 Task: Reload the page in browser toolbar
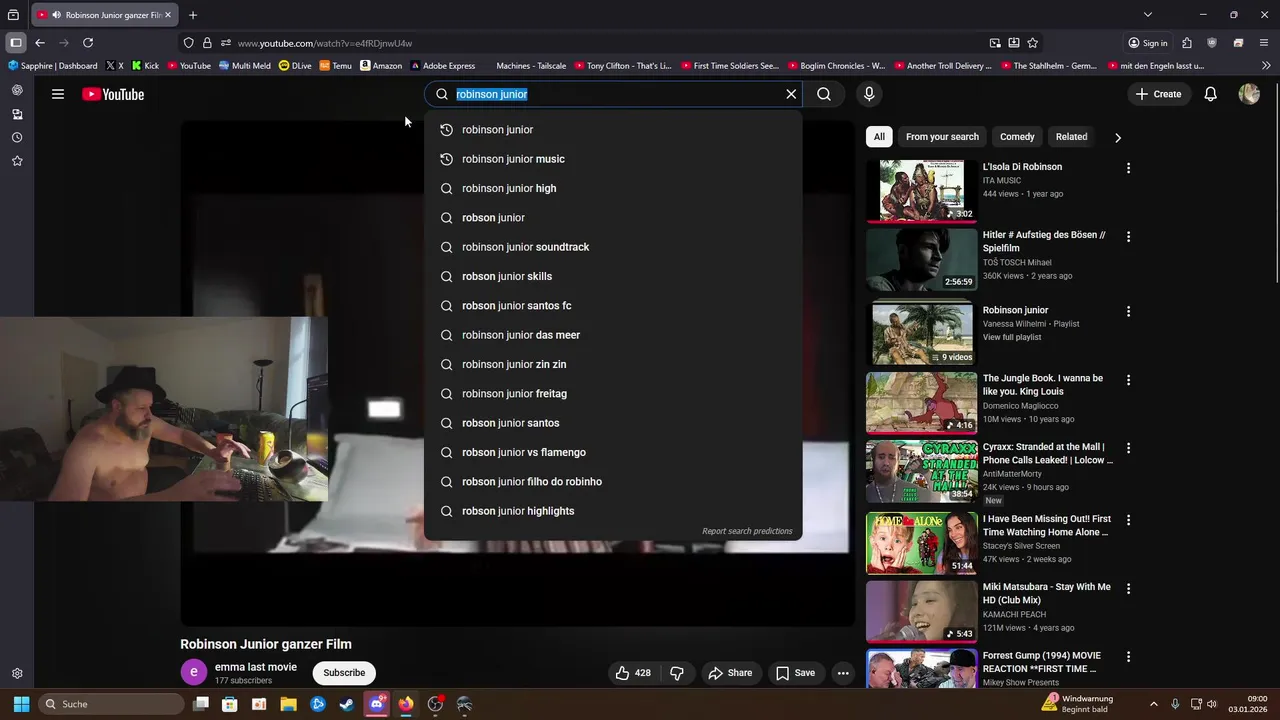coord(88,43)
